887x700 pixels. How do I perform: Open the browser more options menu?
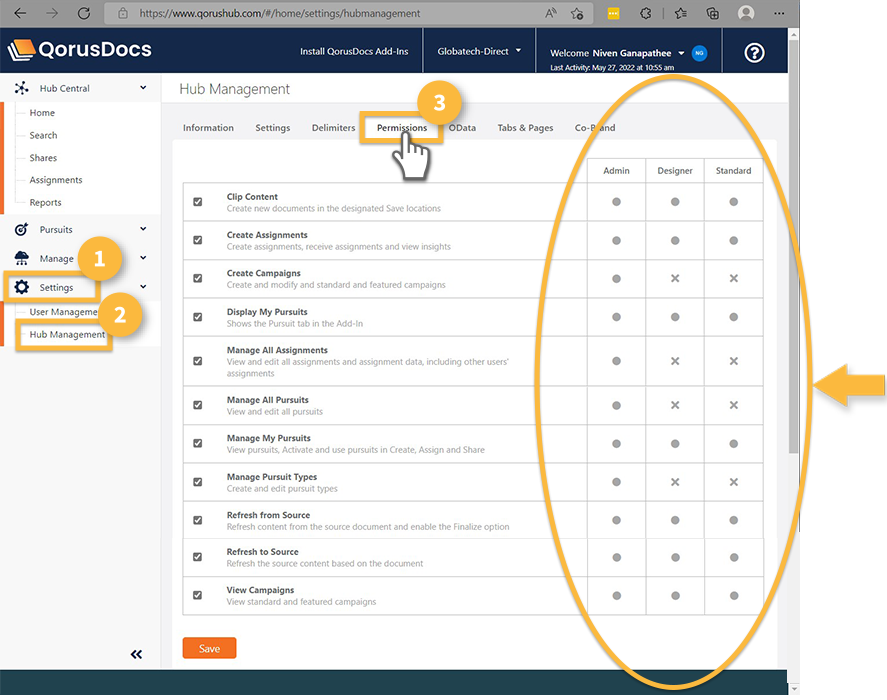click(x=779, y=13)
